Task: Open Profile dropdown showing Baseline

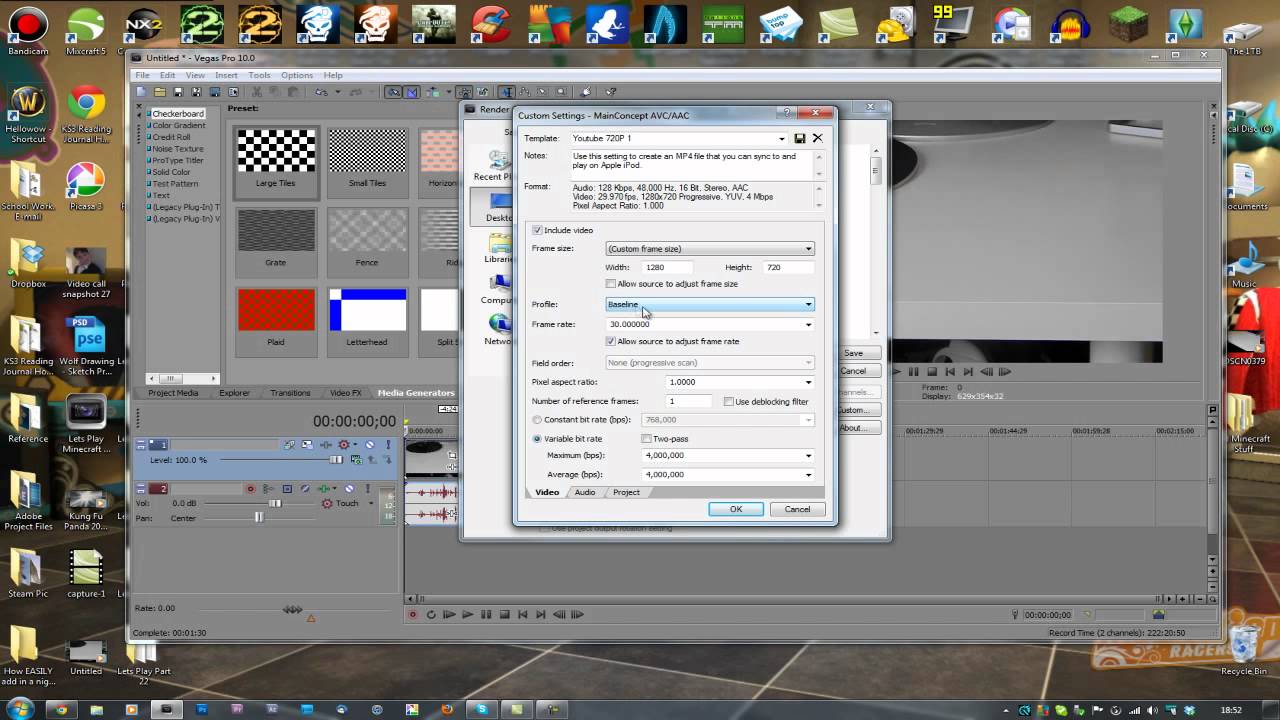Action: pos(710,304)
